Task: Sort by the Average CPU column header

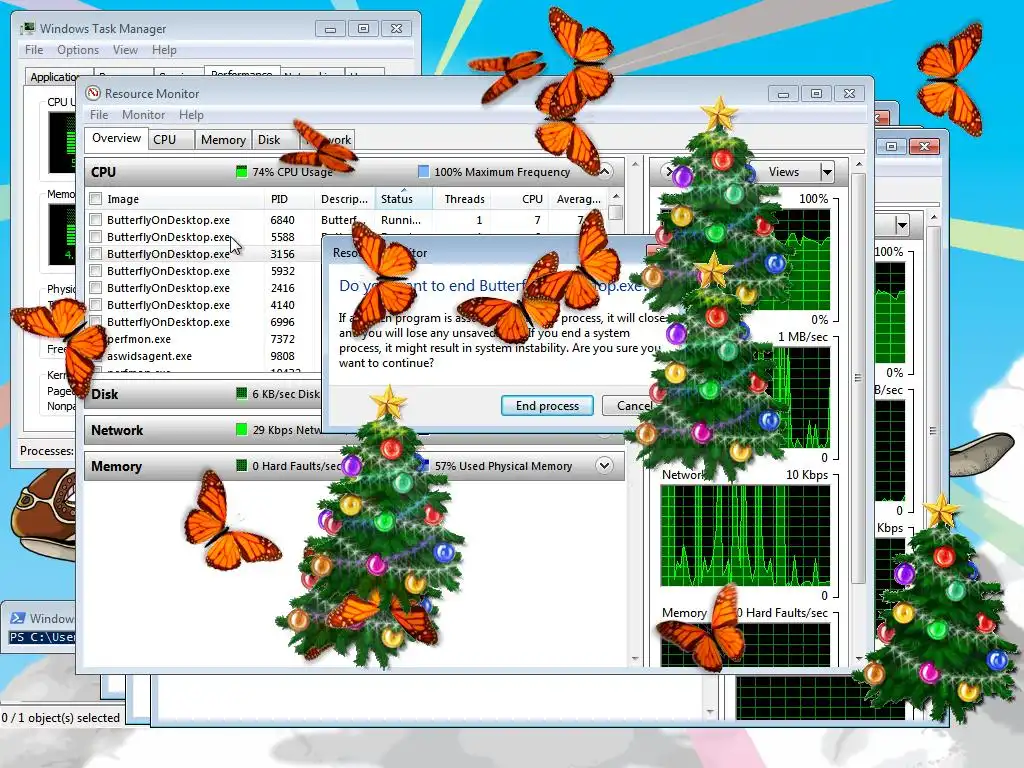Action: click(579, 199)
